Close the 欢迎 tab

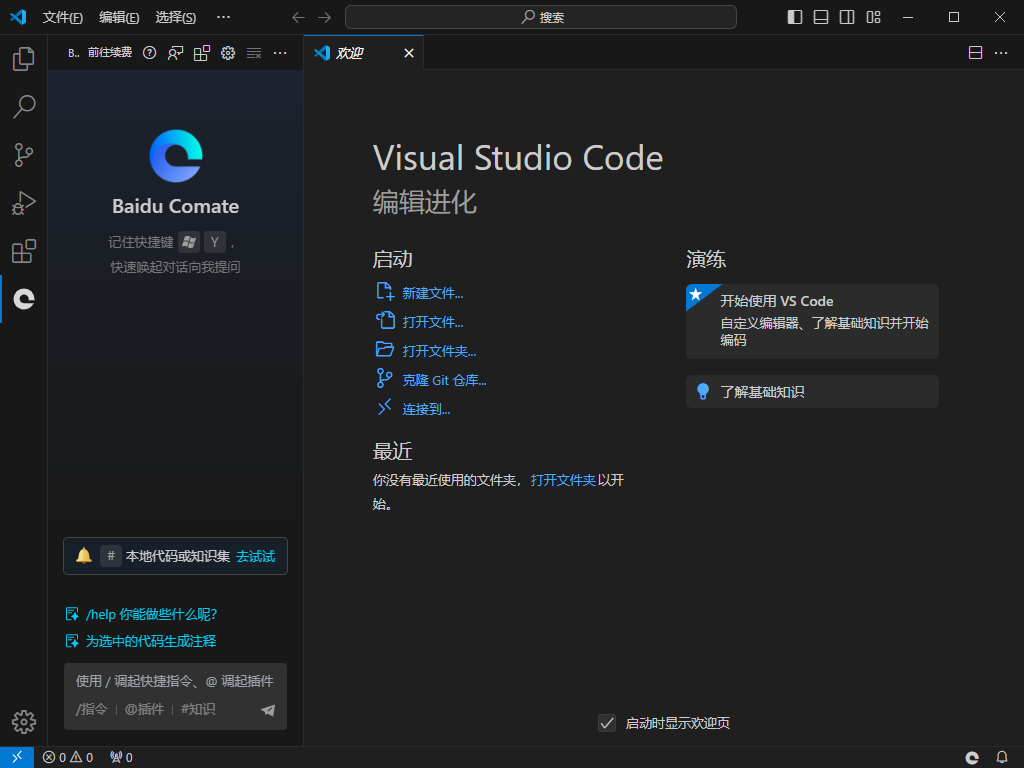pos(409,53)
